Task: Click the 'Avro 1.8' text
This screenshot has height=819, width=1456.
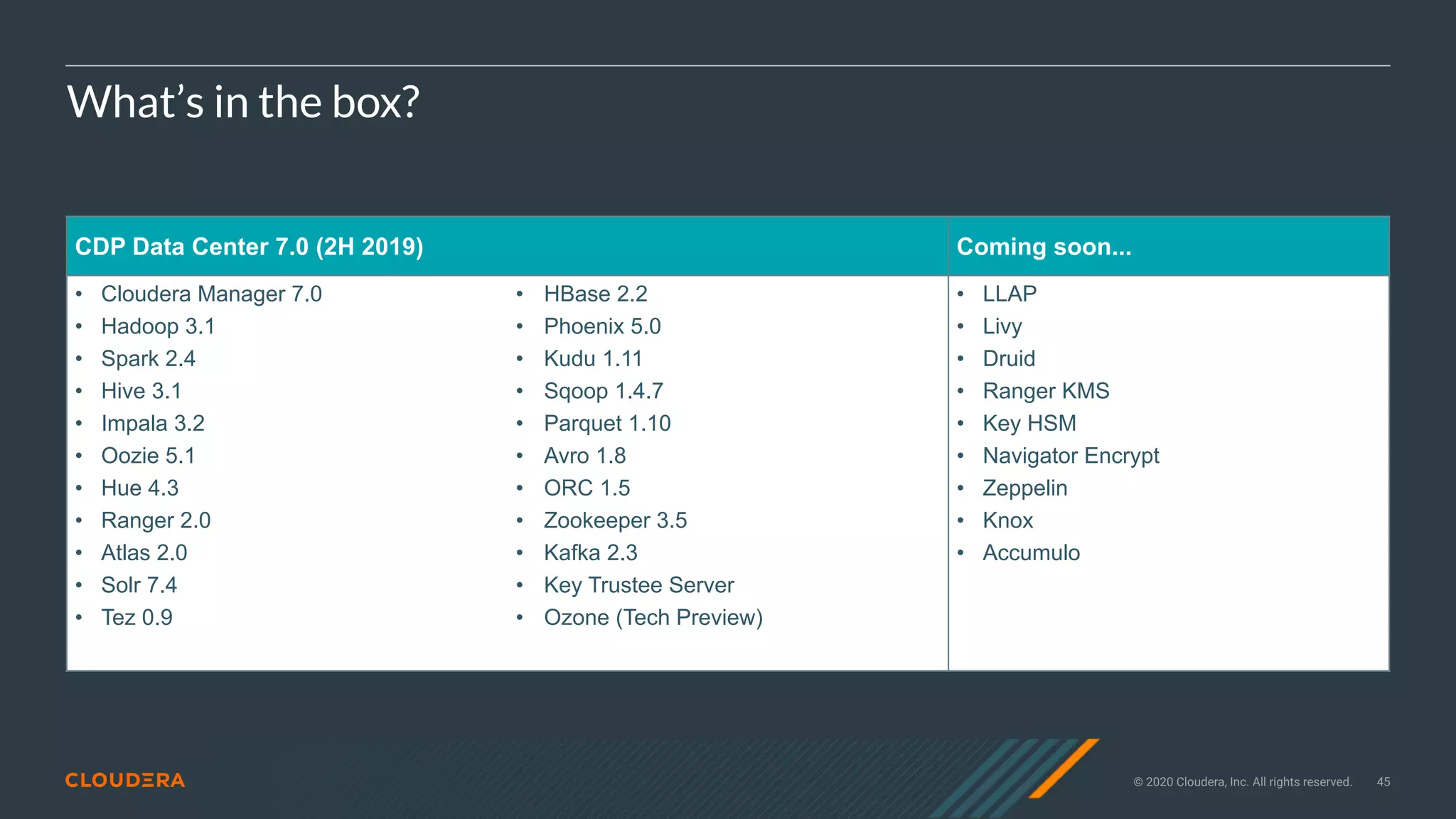Action: (x=585, y=456)
